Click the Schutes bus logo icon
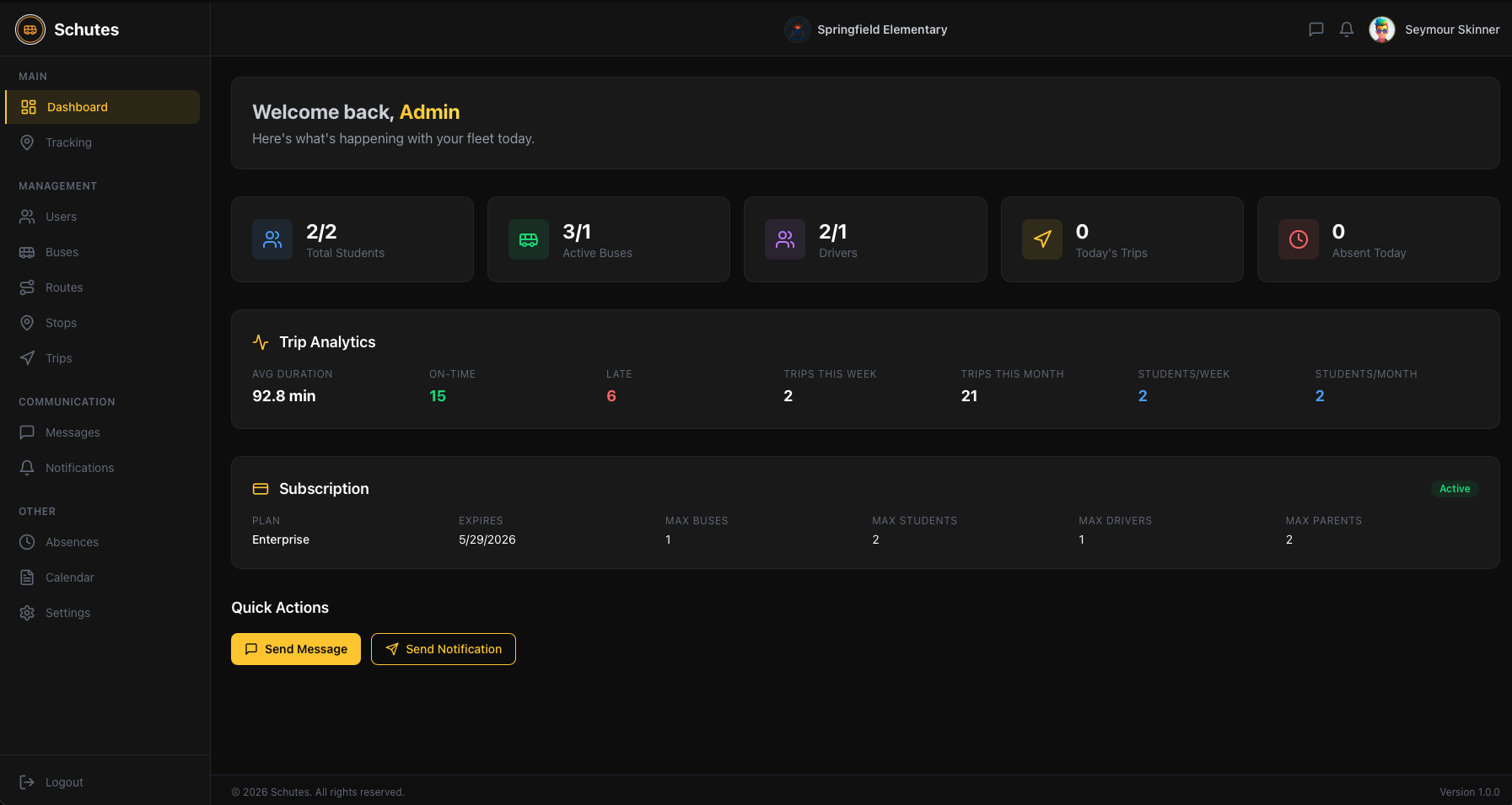Screen dimensions: 1512x805 point(30,29)
